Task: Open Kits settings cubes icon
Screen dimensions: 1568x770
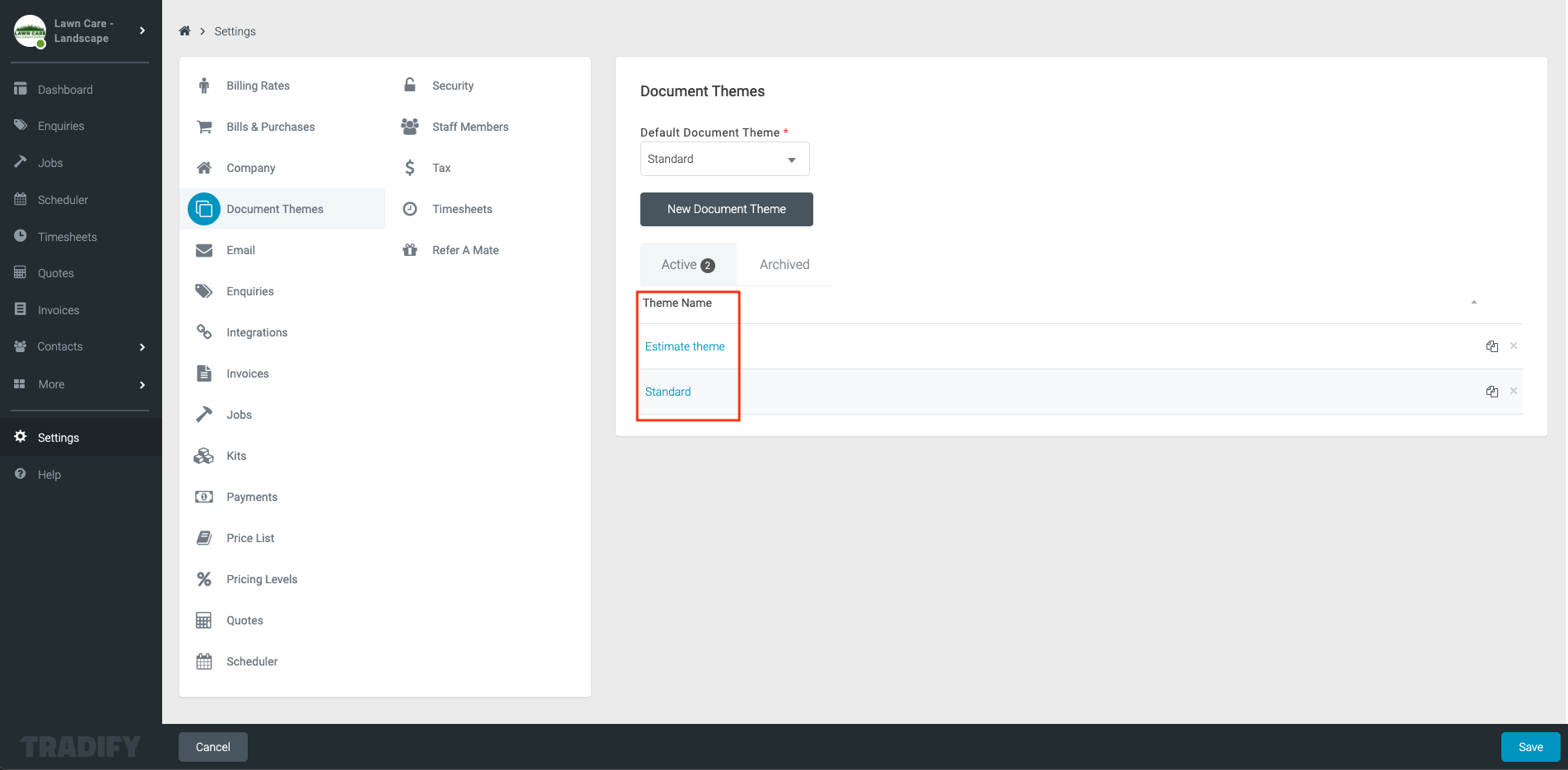Action: [x=204, y=456]
